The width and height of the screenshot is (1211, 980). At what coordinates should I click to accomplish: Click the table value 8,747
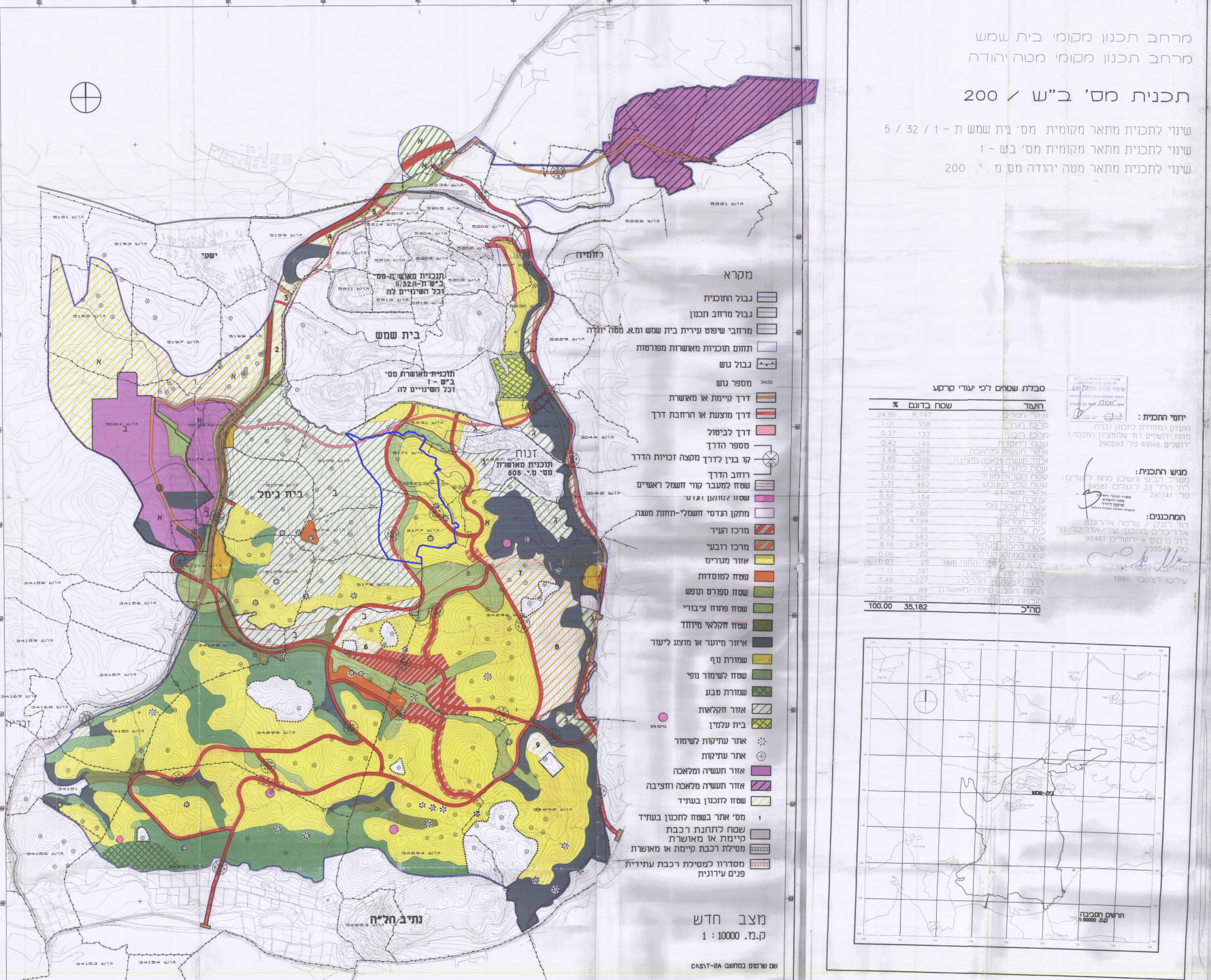pos(921,415)
